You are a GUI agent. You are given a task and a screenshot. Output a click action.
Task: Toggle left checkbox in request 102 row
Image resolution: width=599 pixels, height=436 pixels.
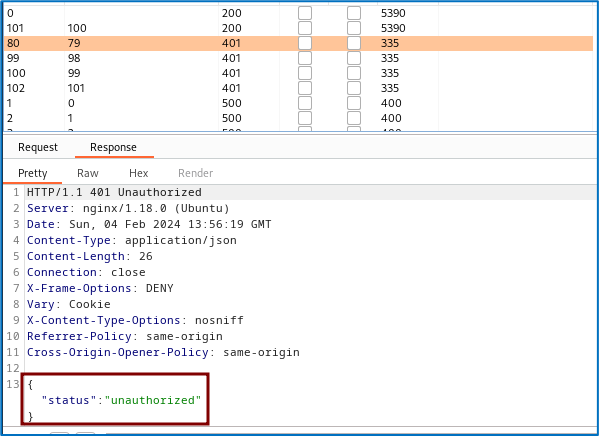pos(305,88)
